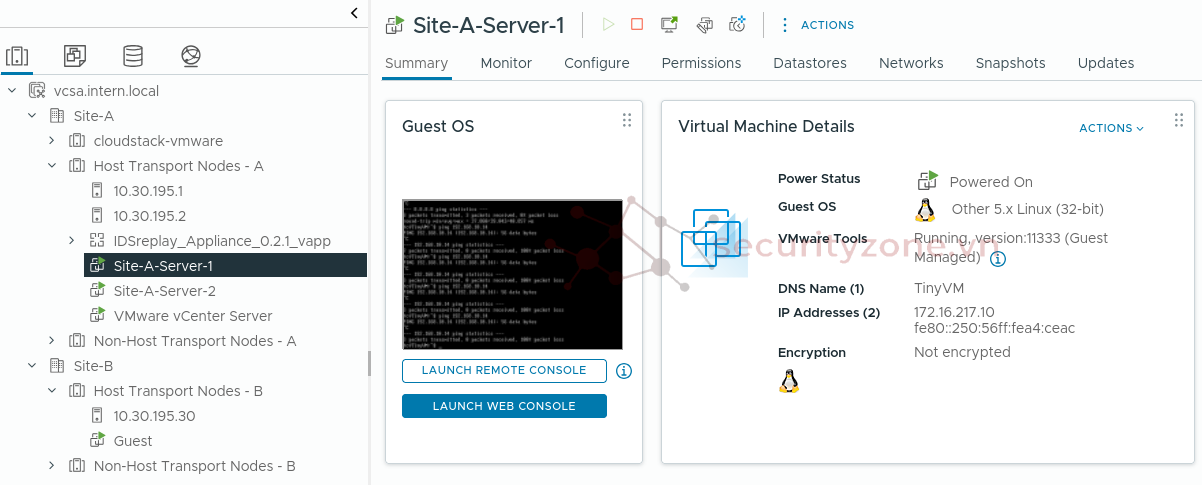Collapse the Site-A datacenter tree node
The image size is (1202, 485).
(x=33, y=116)
